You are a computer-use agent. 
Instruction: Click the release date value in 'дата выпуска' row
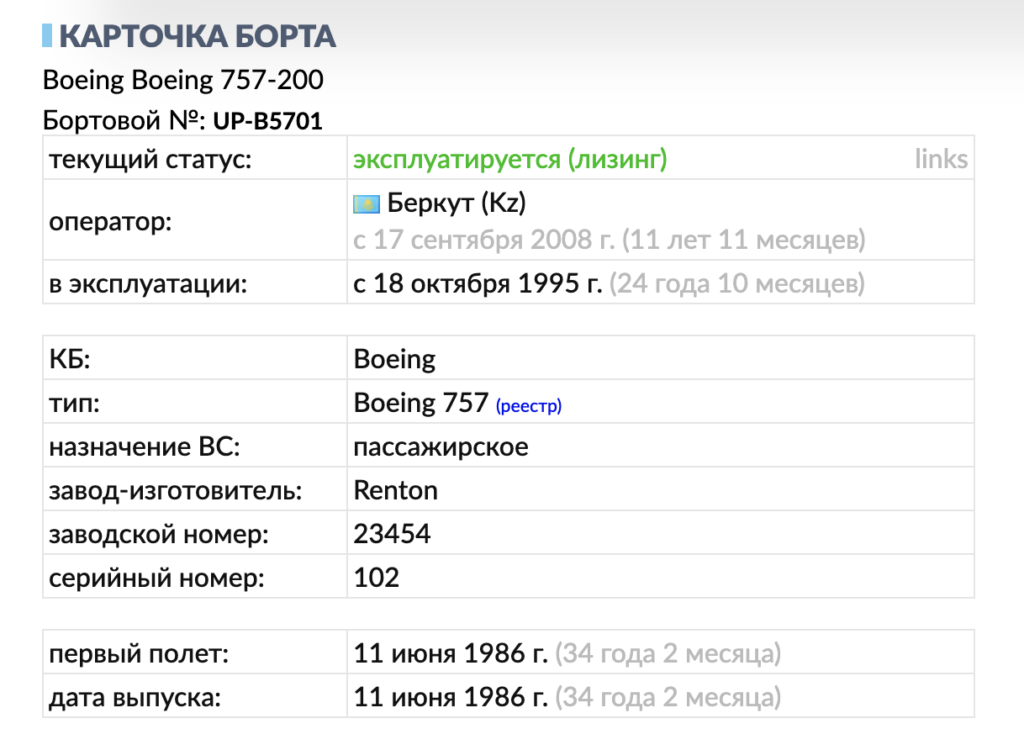(451, 697)
